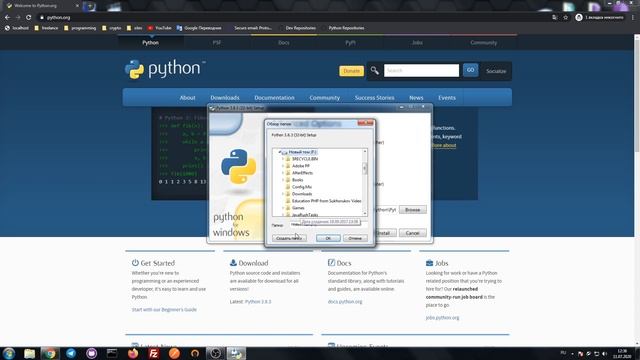Switch to Docs top tab
The height and width of the screenshot is (360, 640).
(284, 42)
